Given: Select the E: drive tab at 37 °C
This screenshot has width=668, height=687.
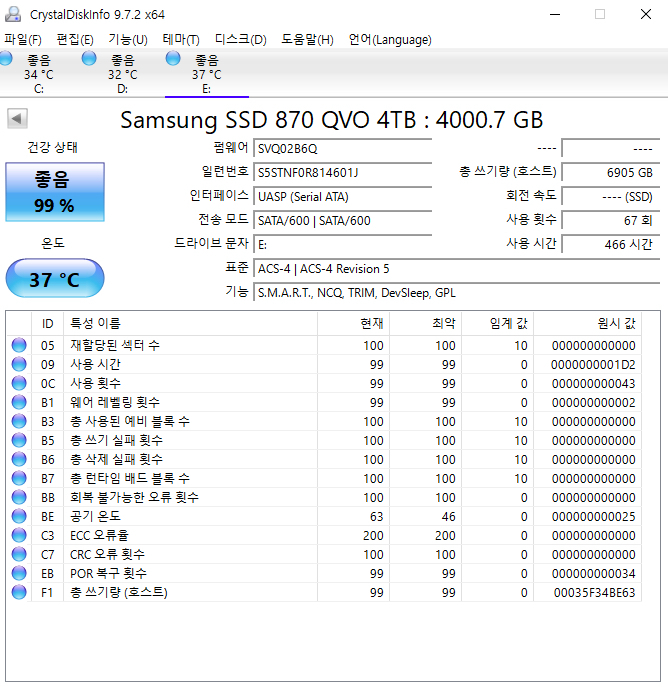Looking at the screenshot, I should click(206, 73).
